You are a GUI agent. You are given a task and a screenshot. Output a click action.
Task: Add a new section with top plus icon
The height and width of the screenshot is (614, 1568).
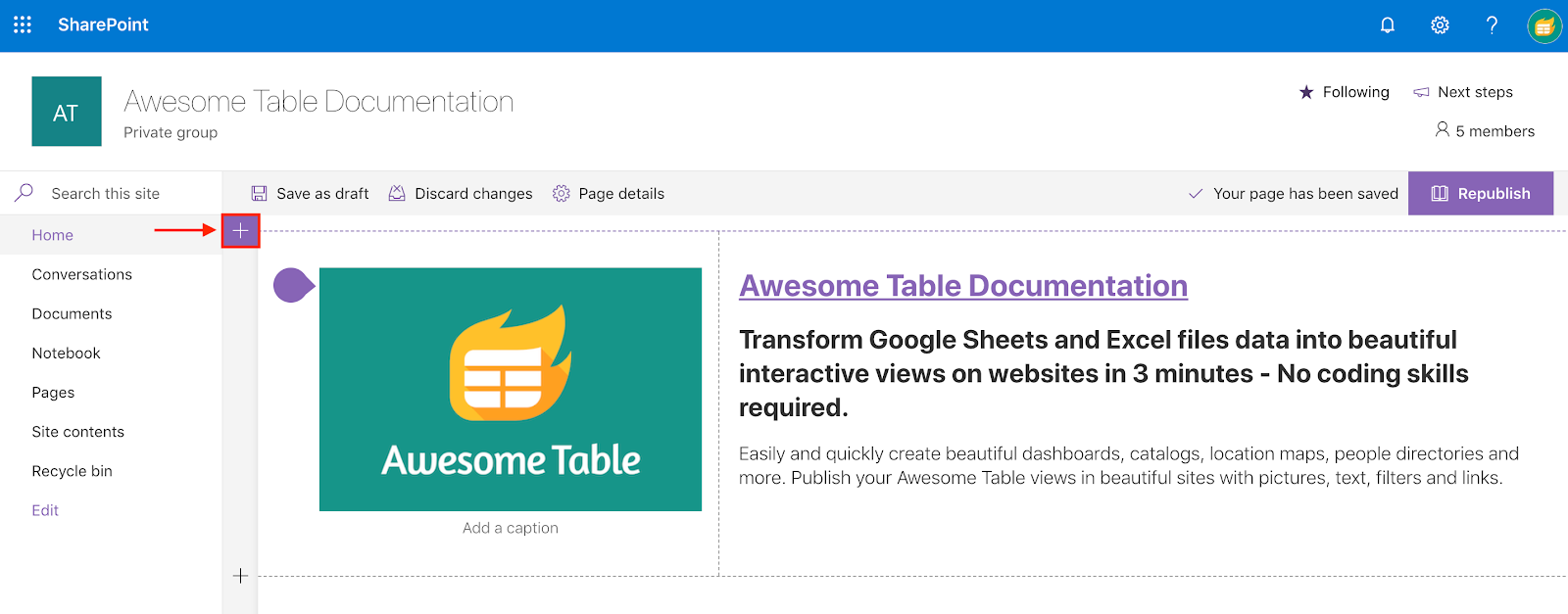[x=240, y=231]
